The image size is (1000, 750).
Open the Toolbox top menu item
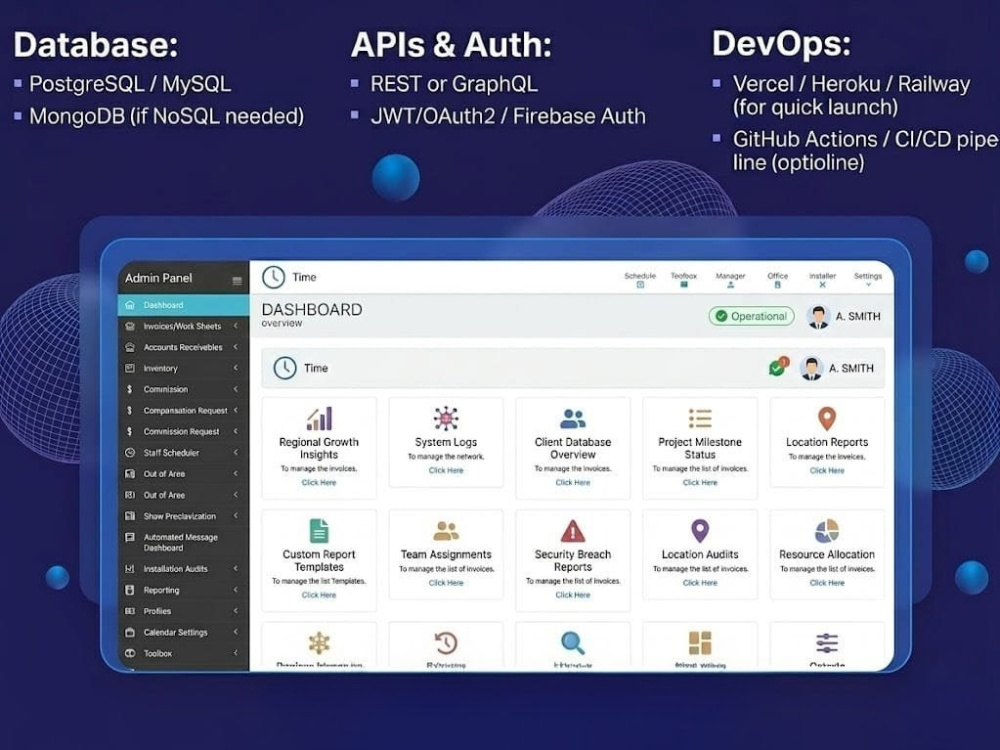click(684, 280)
